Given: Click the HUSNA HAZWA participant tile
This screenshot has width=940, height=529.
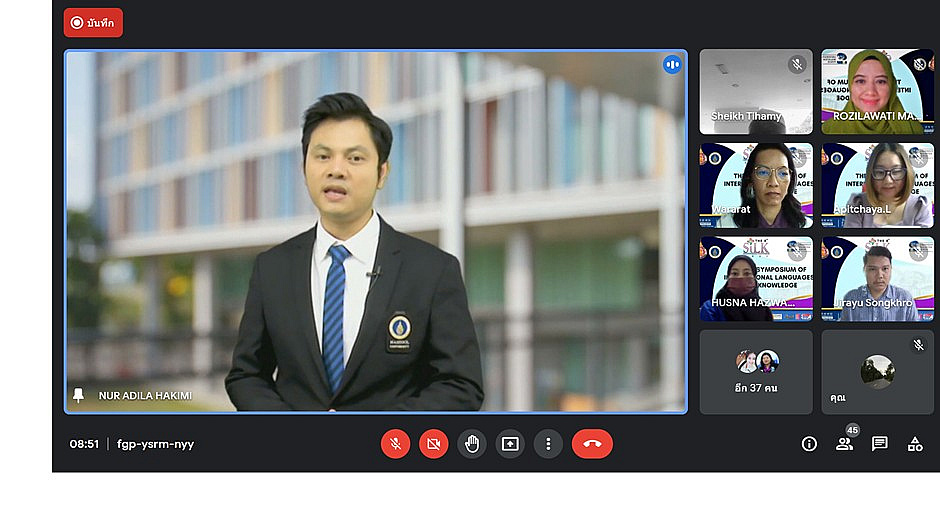Looking at the screenshot, I should point(756,279).
